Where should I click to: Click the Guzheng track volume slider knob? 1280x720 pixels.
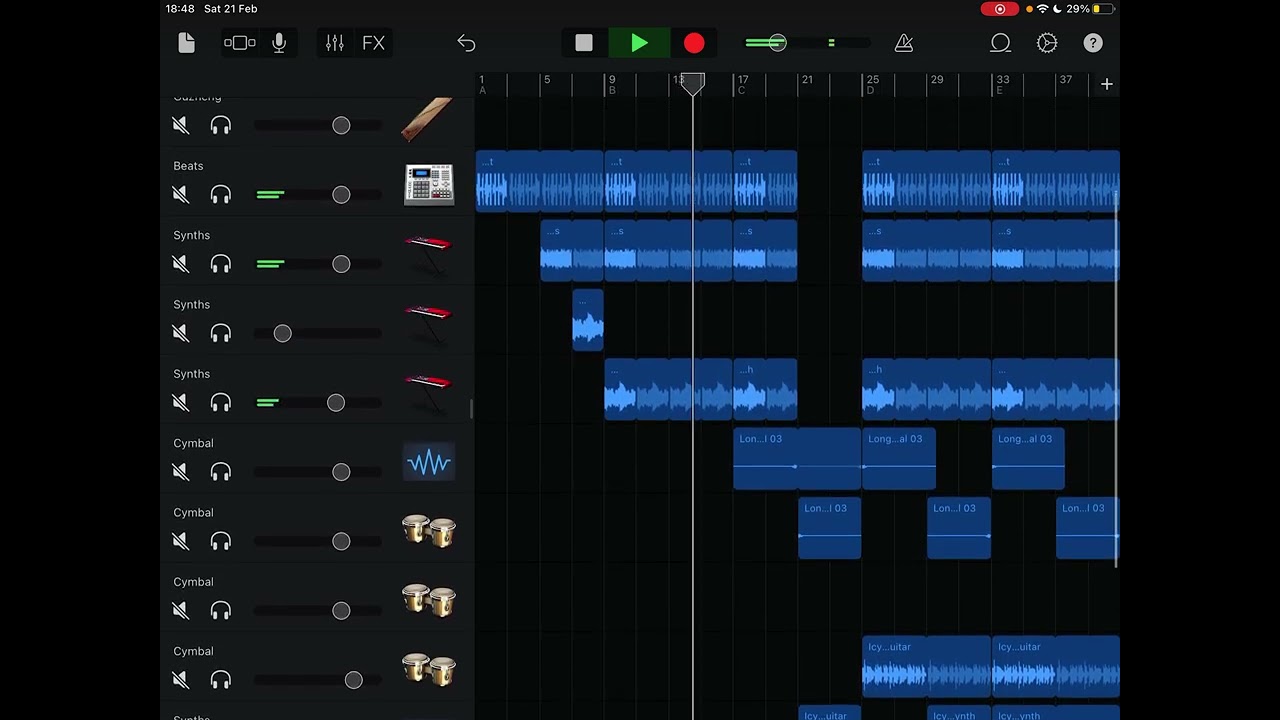pos(341,125)
